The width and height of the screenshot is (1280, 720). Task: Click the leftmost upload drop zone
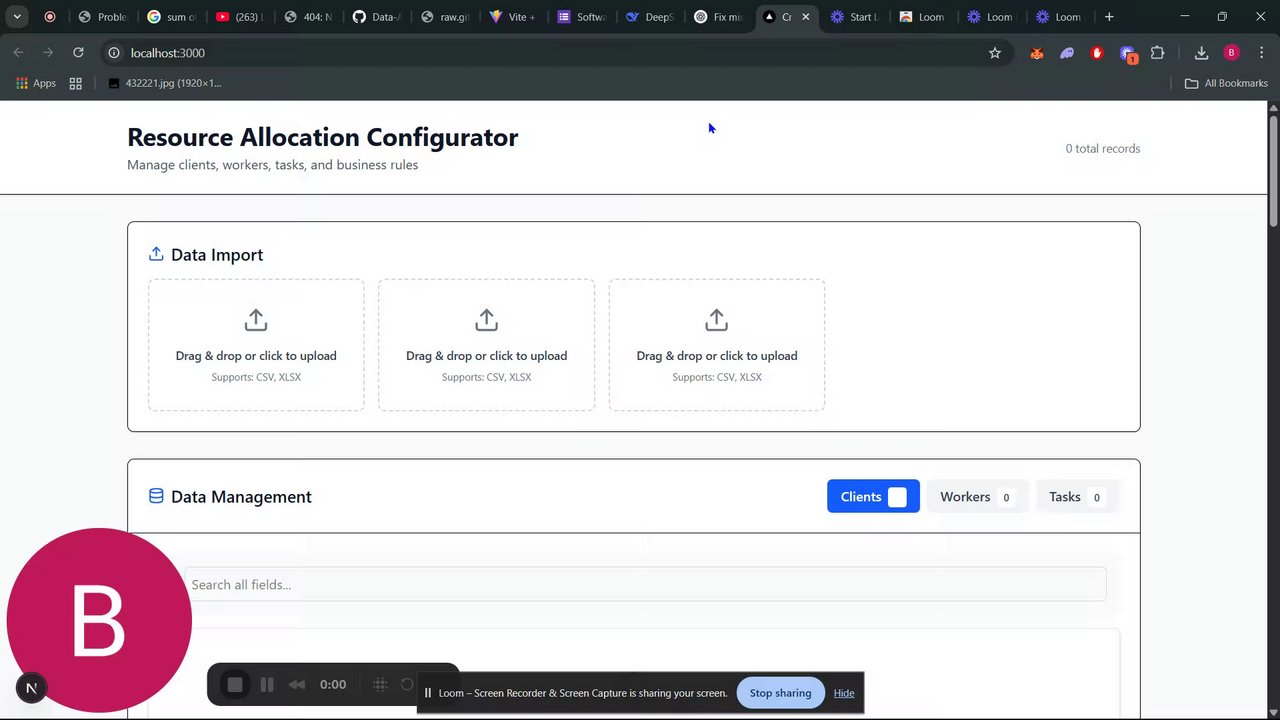coord(256,345)
